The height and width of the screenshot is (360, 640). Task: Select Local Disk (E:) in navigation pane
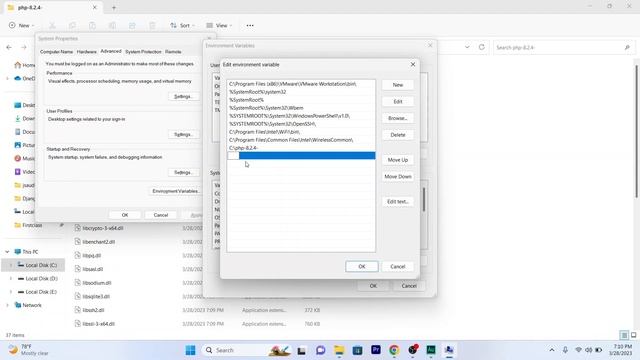click(37, 292)
